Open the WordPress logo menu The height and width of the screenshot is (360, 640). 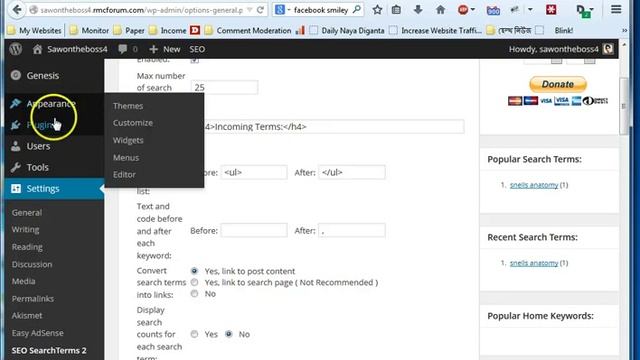(16, 49)
